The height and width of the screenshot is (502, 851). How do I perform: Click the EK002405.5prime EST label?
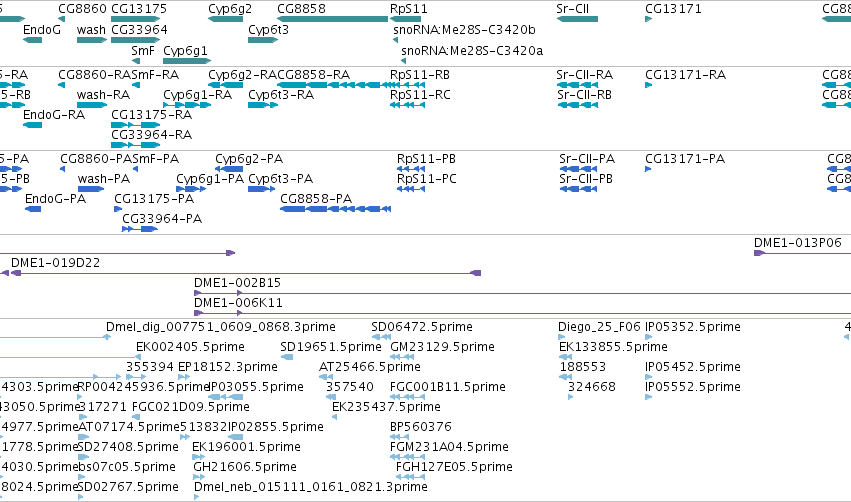tap(190, 348)
